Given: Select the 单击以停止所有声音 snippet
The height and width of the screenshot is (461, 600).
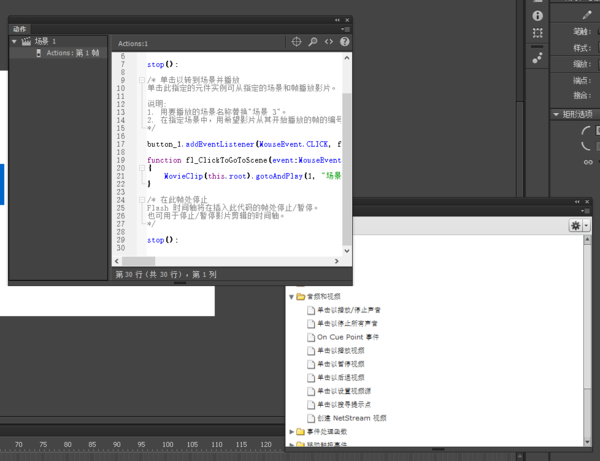Looking at the screenshot, I should [347, 324].
